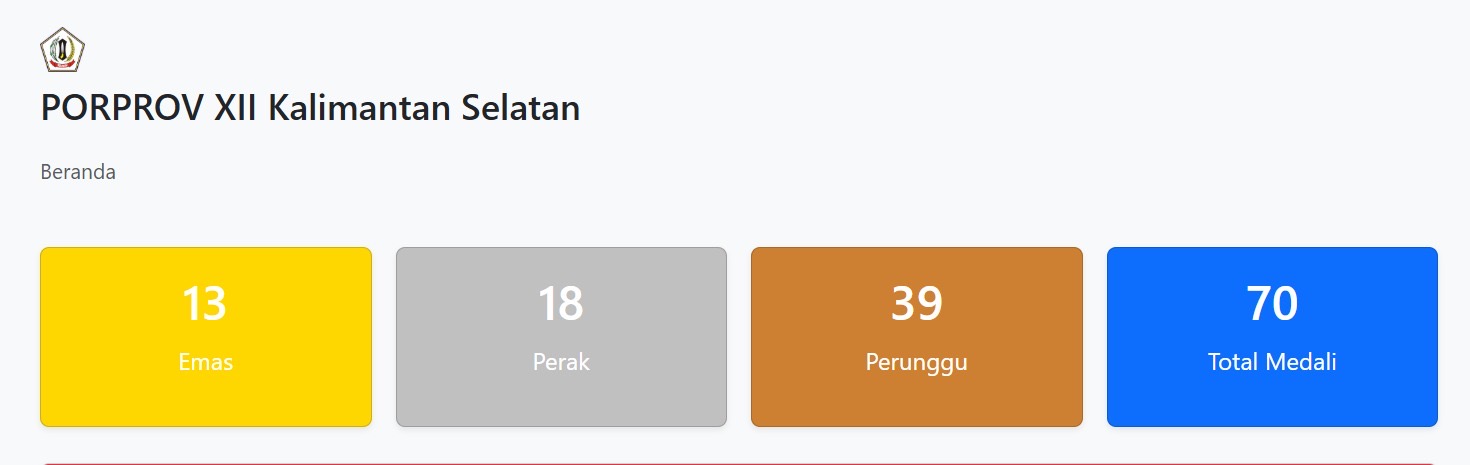Click the PORPROV emblem logo
The height and width of the screenshot is (465, 1470).
pos(62,50)
